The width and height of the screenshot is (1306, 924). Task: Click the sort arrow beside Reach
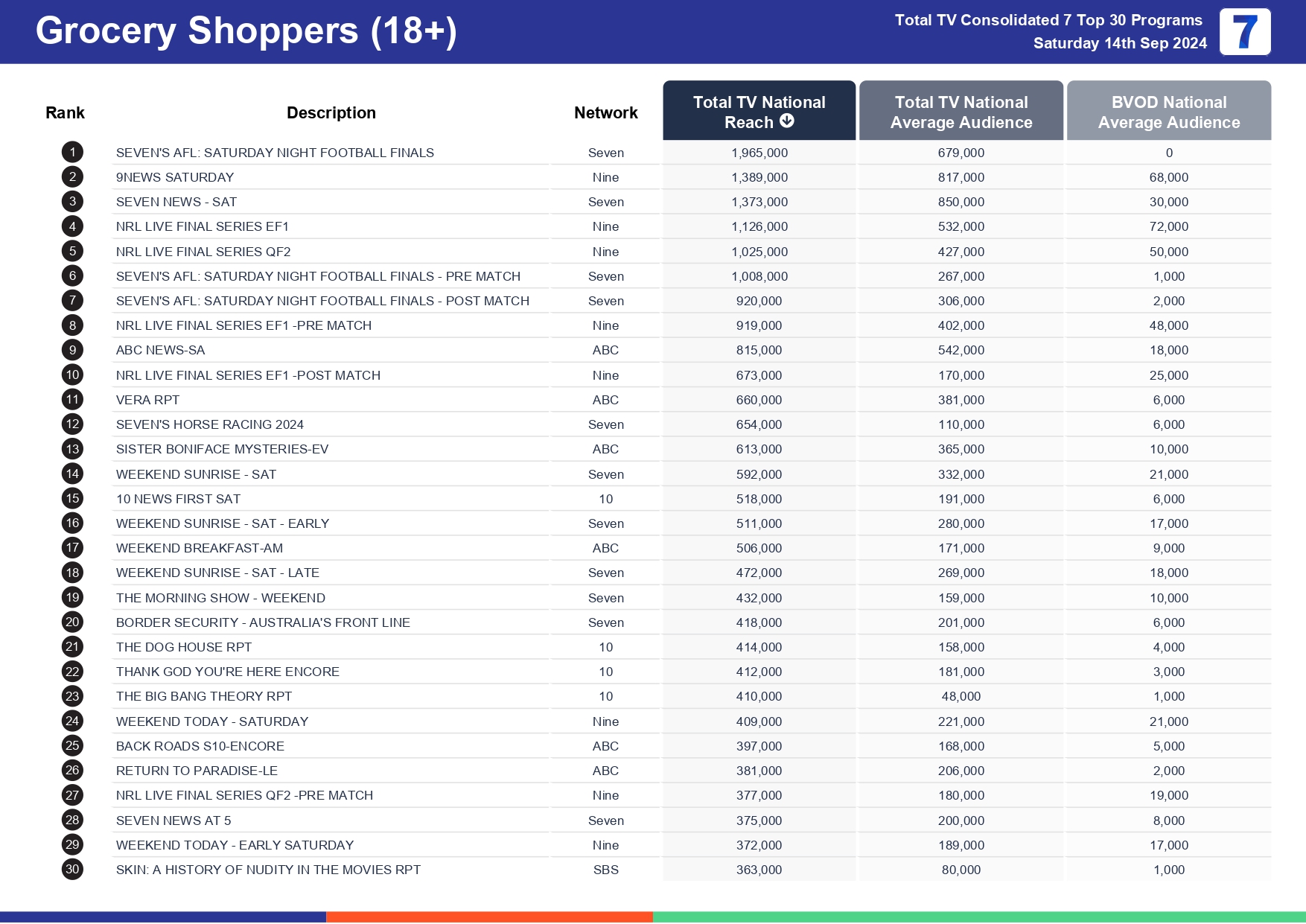click(x=786, y=121)
